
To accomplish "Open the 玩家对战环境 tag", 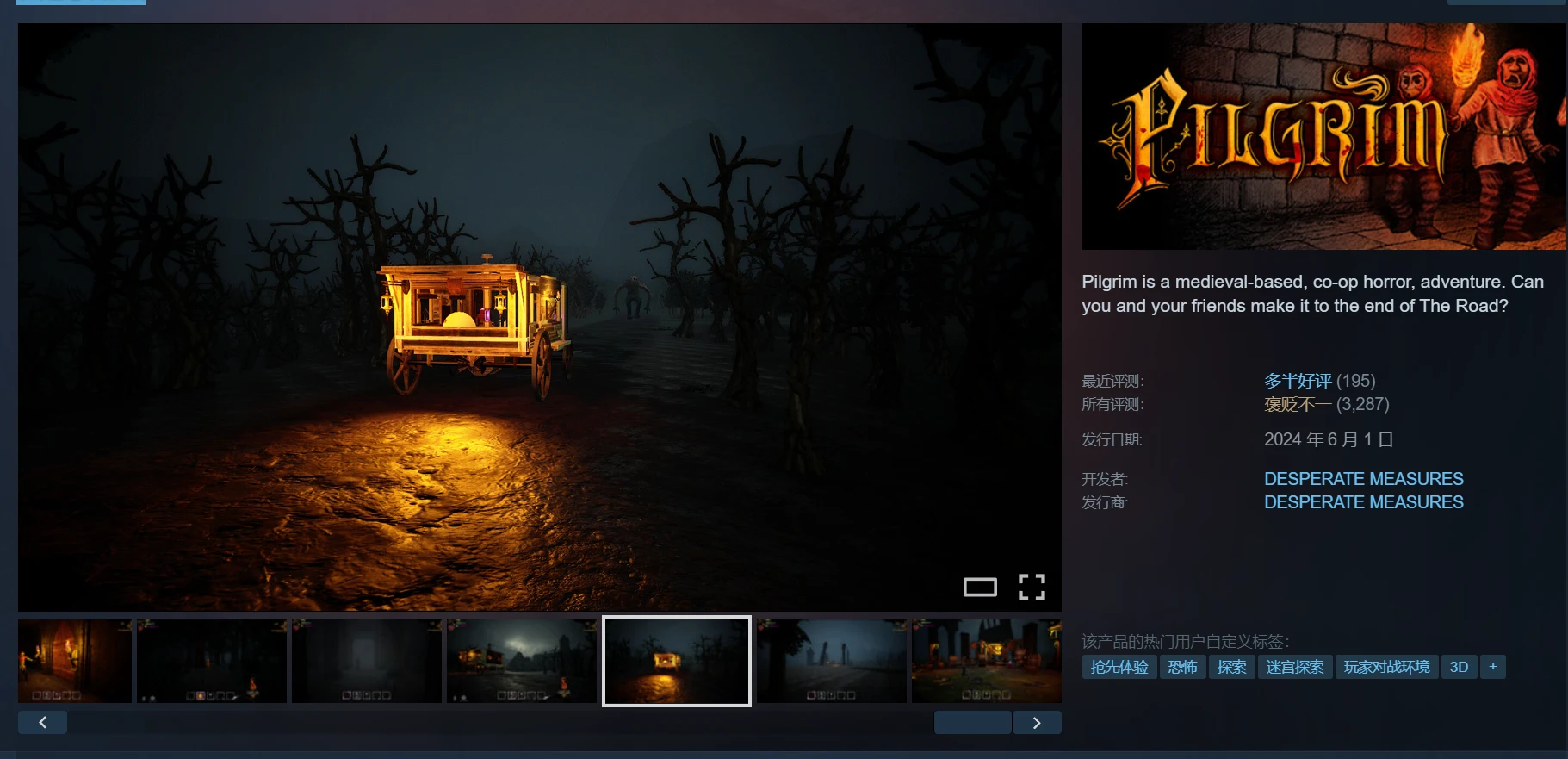I will coord(1387,667).
